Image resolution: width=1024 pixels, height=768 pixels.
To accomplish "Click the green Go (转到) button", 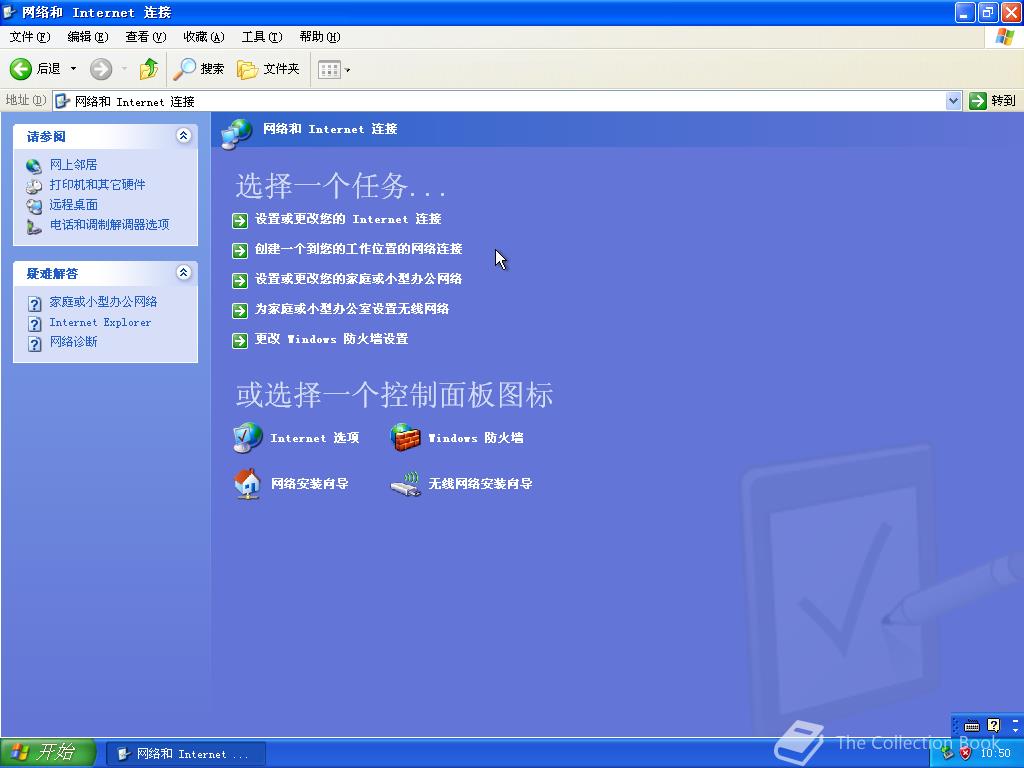I will pos(993,101).
